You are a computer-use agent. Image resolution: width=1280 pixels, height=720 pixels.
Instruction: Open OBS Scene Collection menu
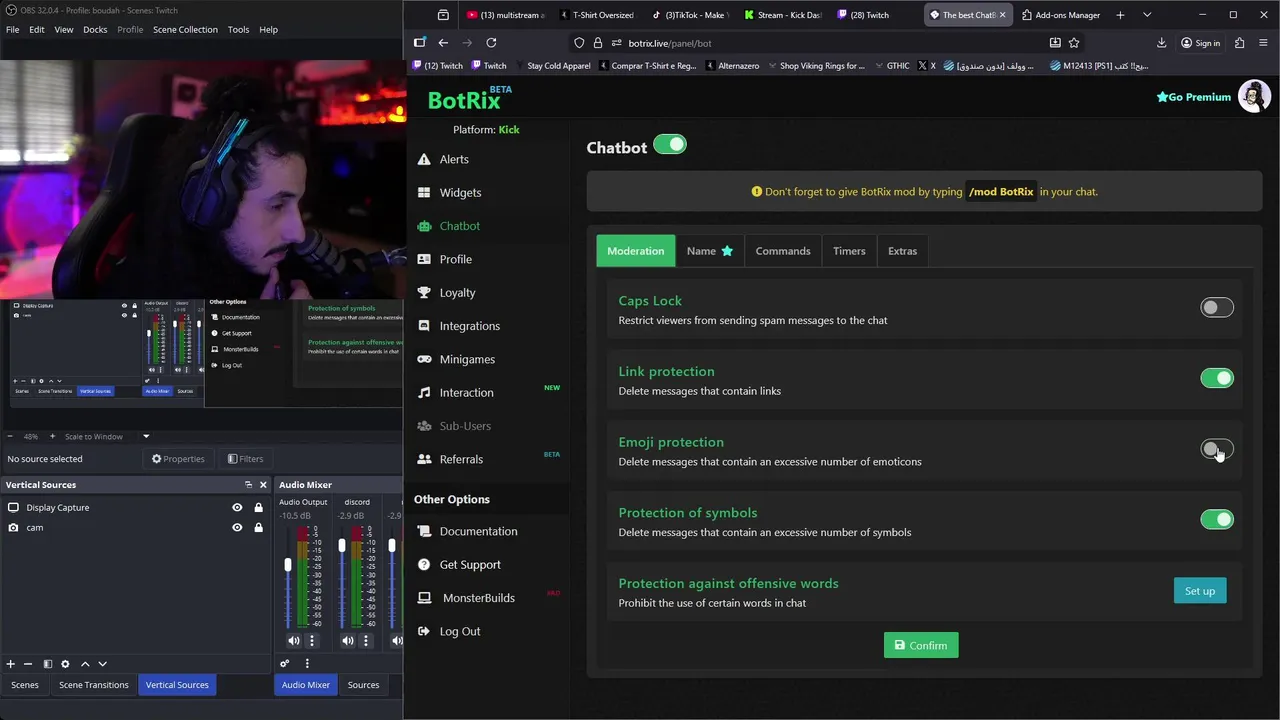tap(185, 29)
